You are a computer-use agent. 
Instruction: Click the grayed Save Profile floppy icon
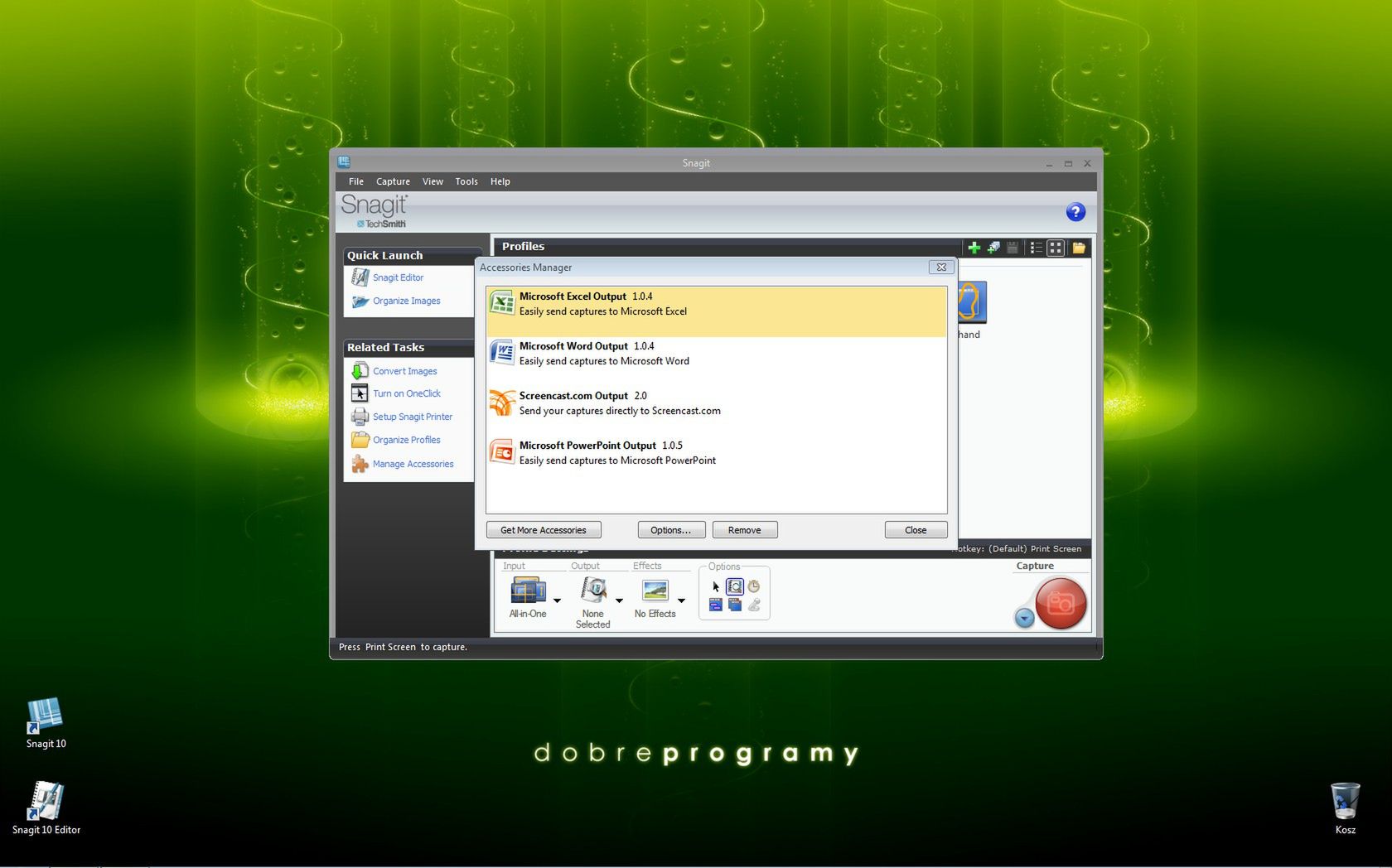1013,248
